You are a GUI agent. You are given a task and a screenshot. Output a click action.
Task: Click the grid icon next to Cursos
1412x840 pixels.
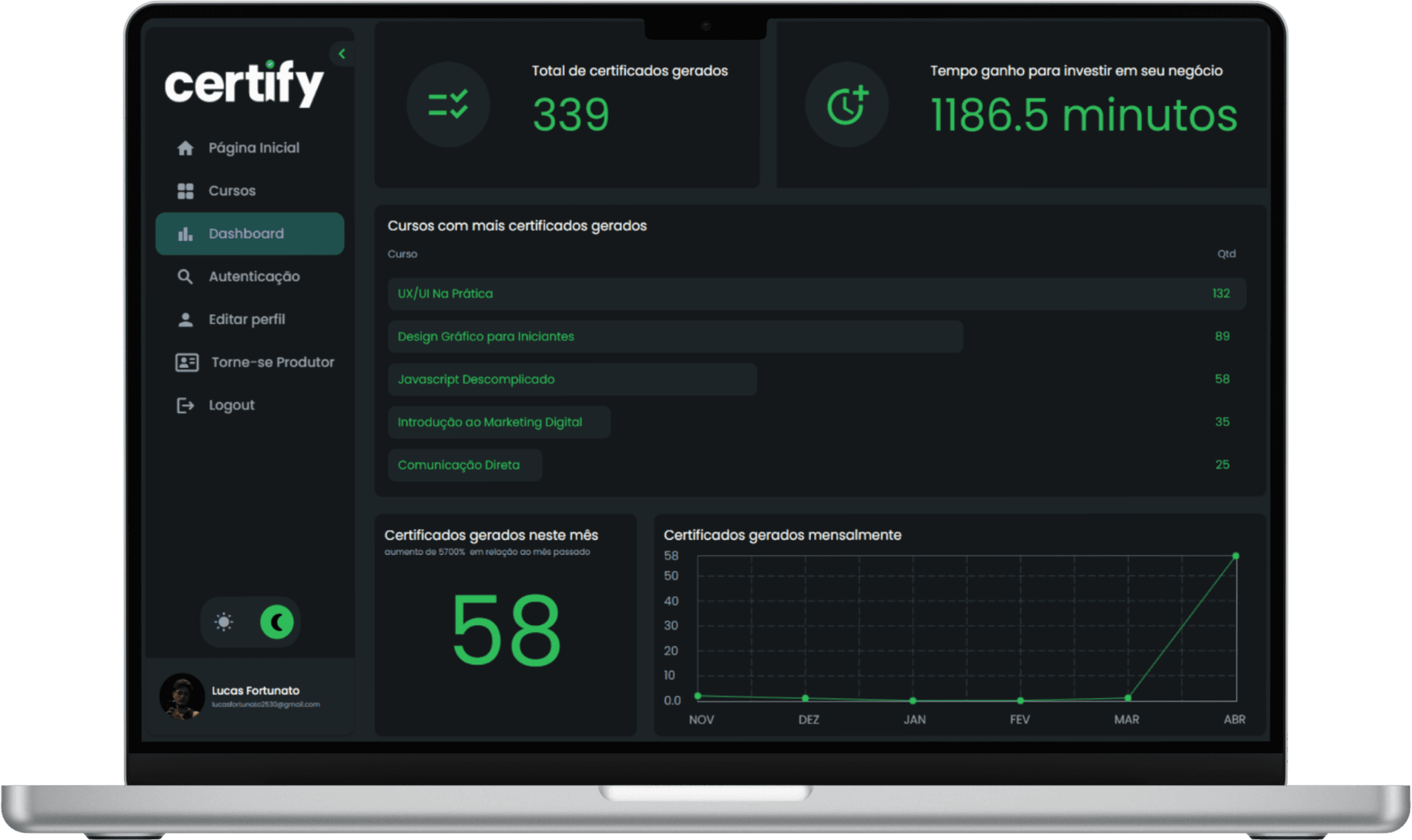coord(185,191)
